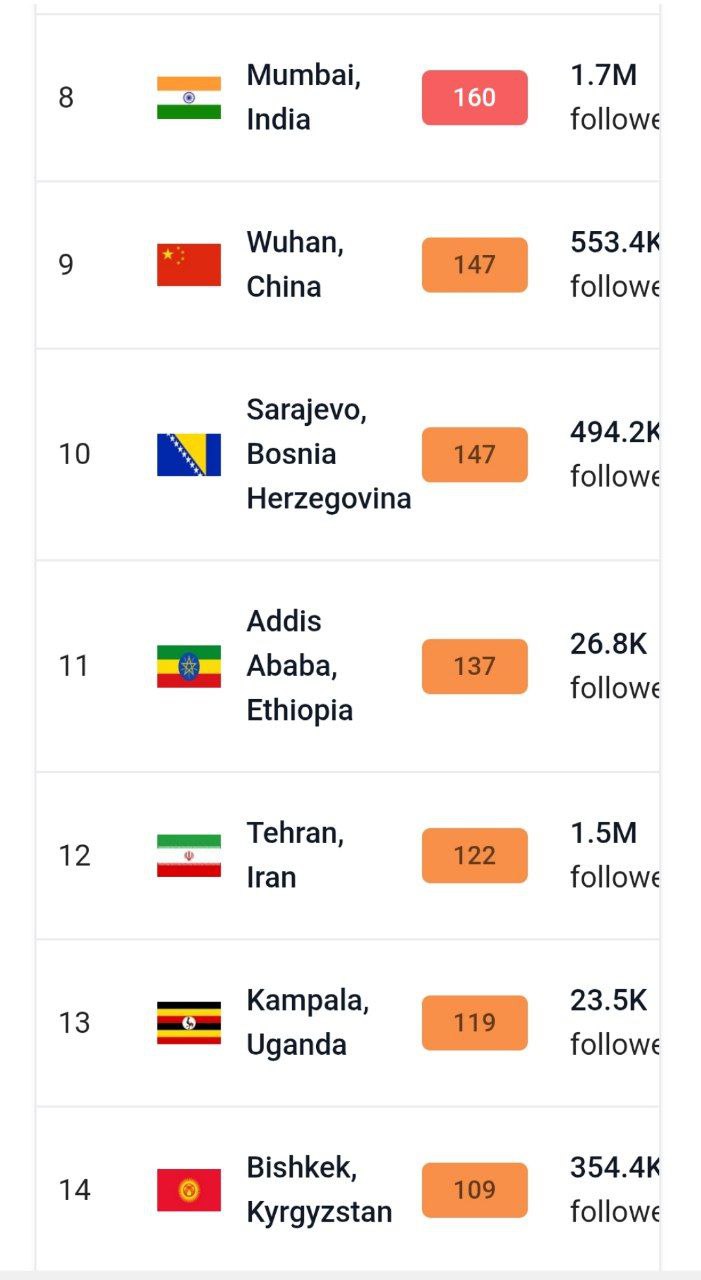Image resolution: width=701 pixels, height=1280 pixels.
Task: Click the AQI value 122 badge
Action: point(474,856)
